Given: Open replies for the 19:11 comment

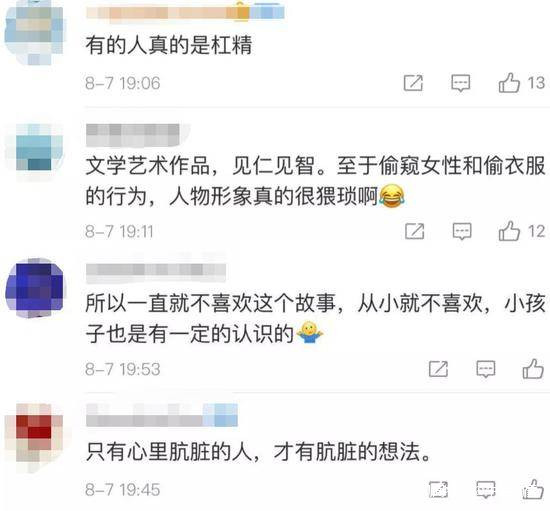Looking at the screenshot, I should click(x=462, y=231).
